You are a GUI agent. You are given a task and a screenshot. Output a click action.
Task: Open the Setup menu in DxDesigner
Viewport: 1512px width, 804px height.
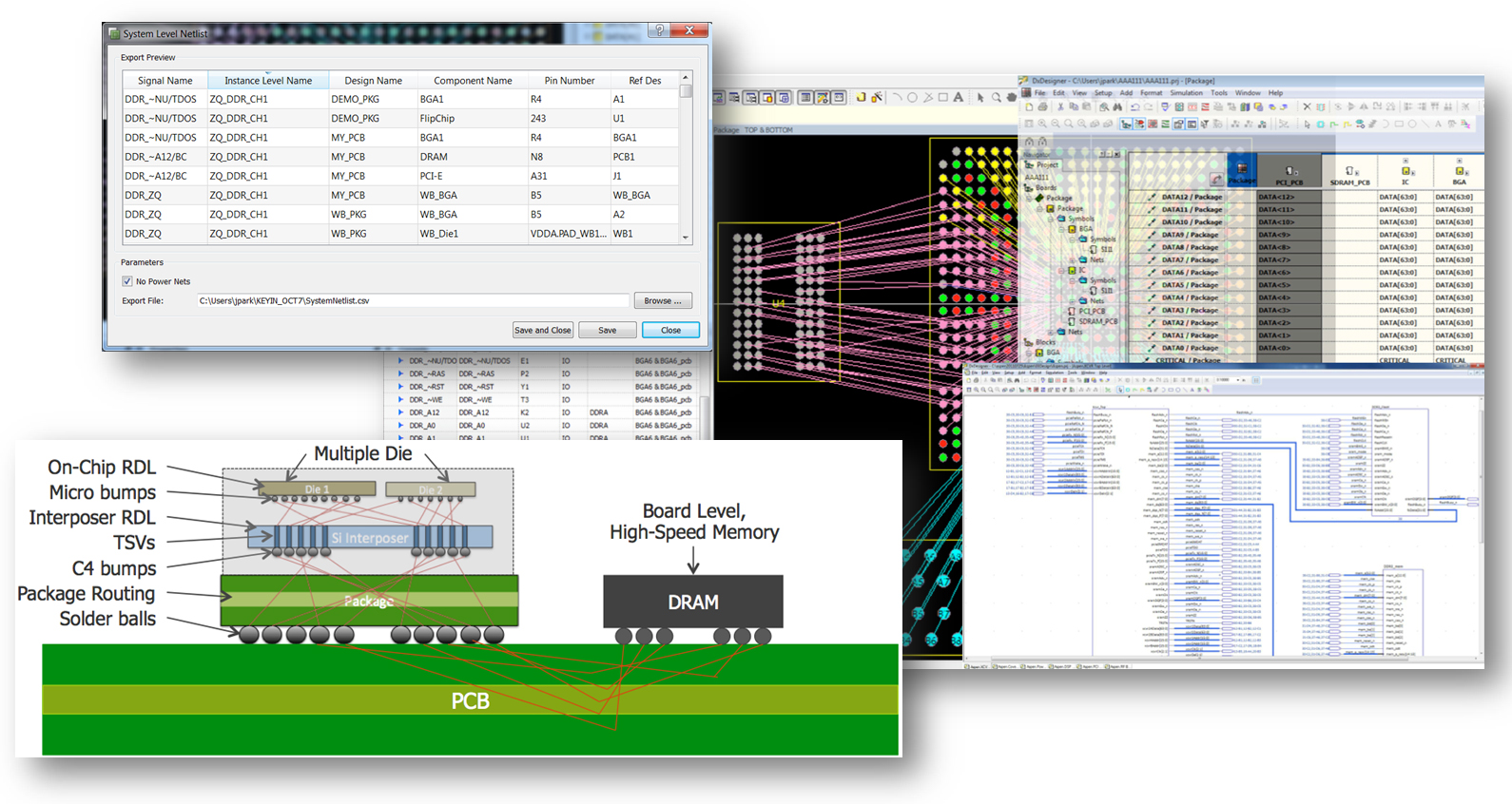[x=1103, y=93]
